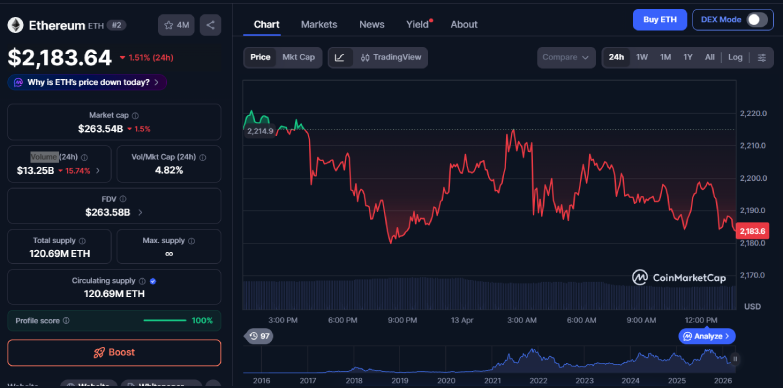783x388 pixels.
Task: Open the About tab
Action: (x=464, y=24)
